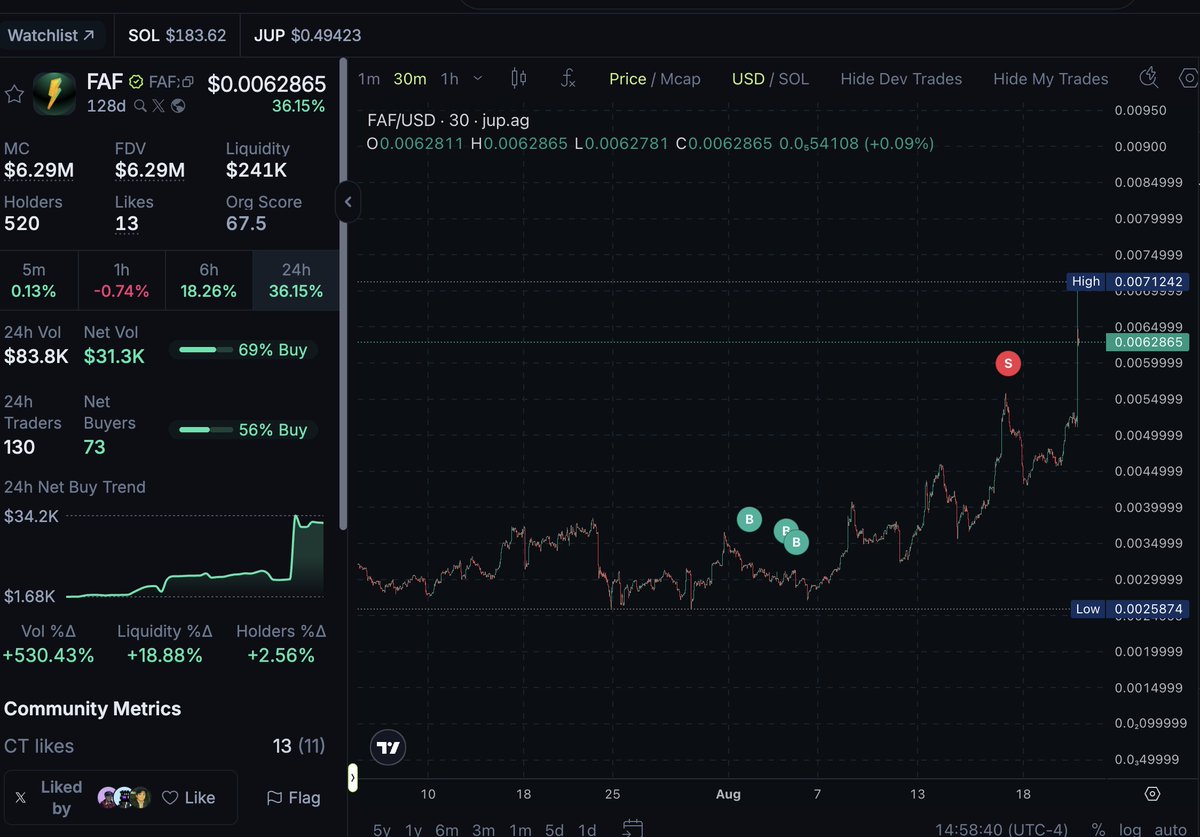The height and width of the screenshot is (837, 1200).
Task: Click the Org Score 67.5 value
Action: (x=246, y=224)
